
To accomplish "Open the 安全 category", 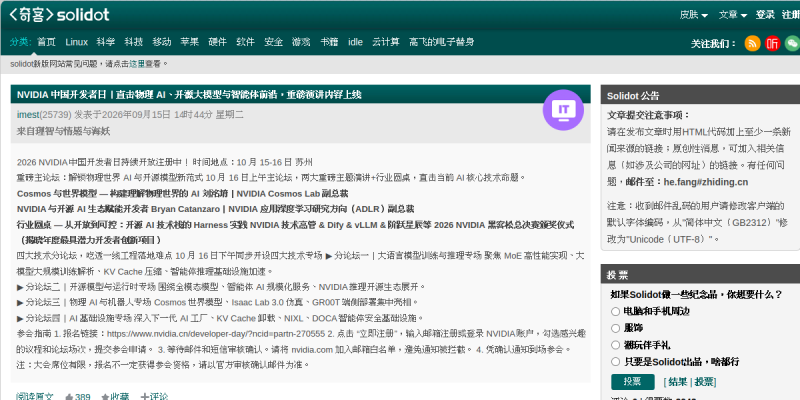I will click(x=273, y=42).
